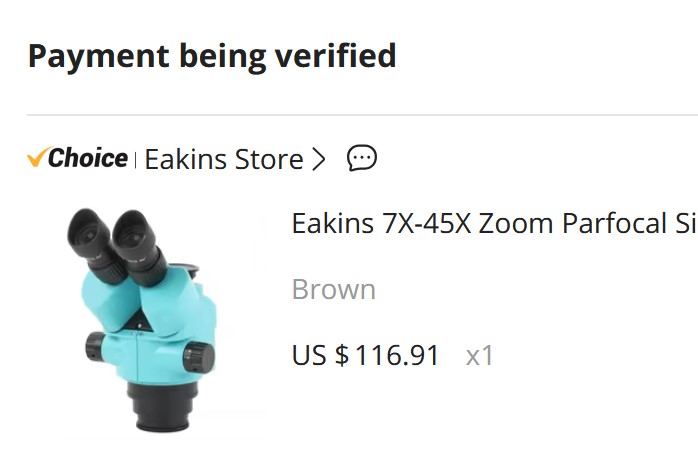
Task: Open chat with the Eakins Store seller
Action: coord(361,158)
